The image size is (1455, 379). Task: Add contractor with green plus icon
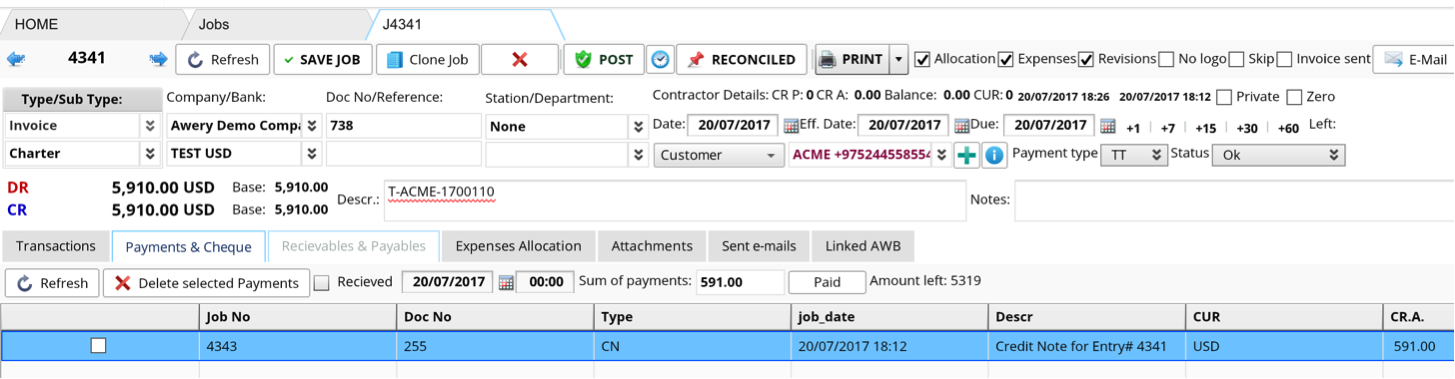pos(966,155)
